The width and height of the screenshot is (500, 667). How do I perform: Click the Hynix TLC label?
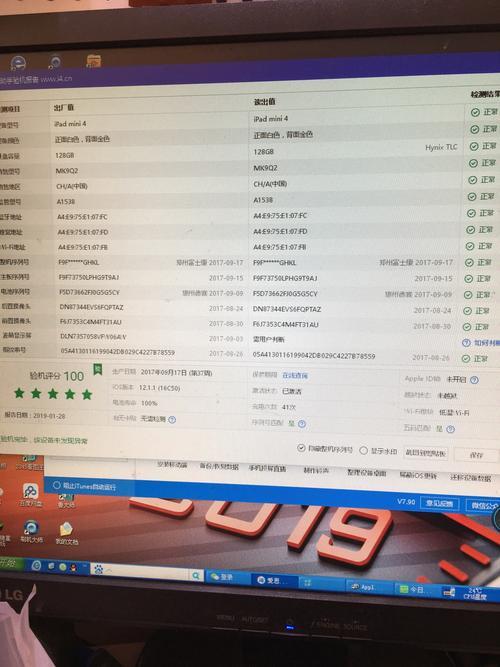click(441, 147)
